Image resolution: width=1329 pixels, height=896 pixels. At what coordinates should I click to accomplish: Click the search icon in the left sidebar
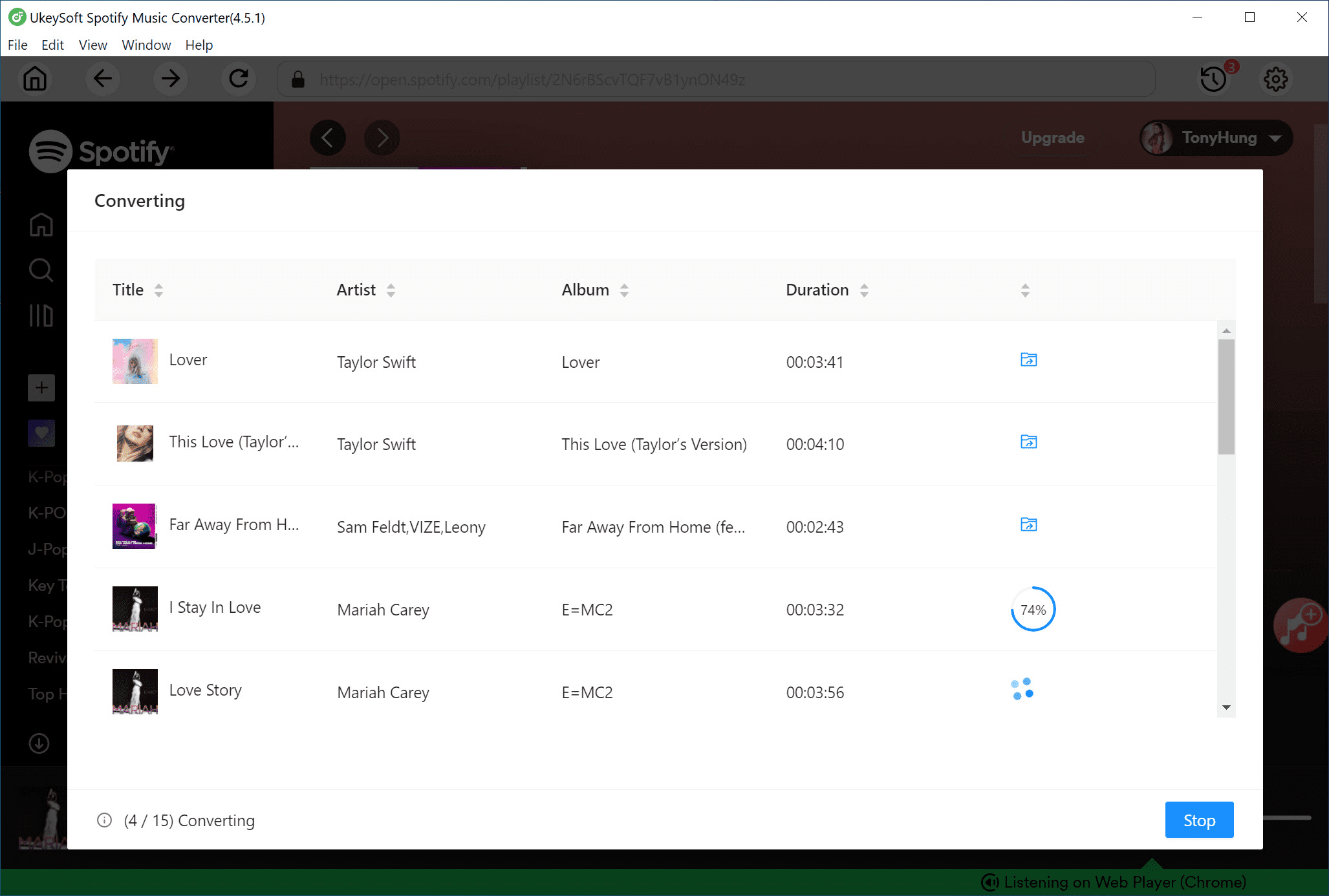coord(40,270)
